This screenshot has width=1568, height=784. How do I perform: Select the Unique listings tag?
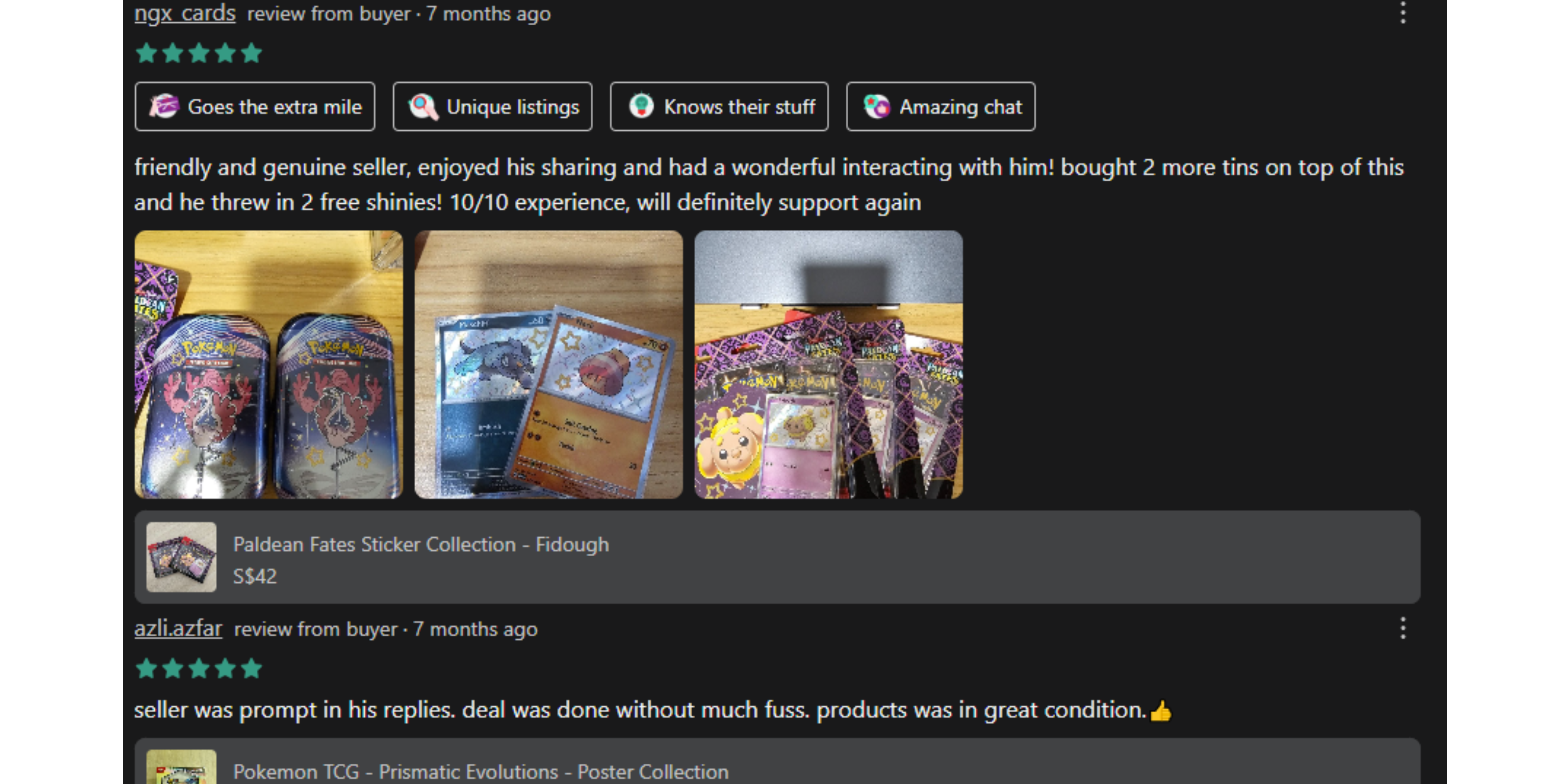(x=492, y=107)
